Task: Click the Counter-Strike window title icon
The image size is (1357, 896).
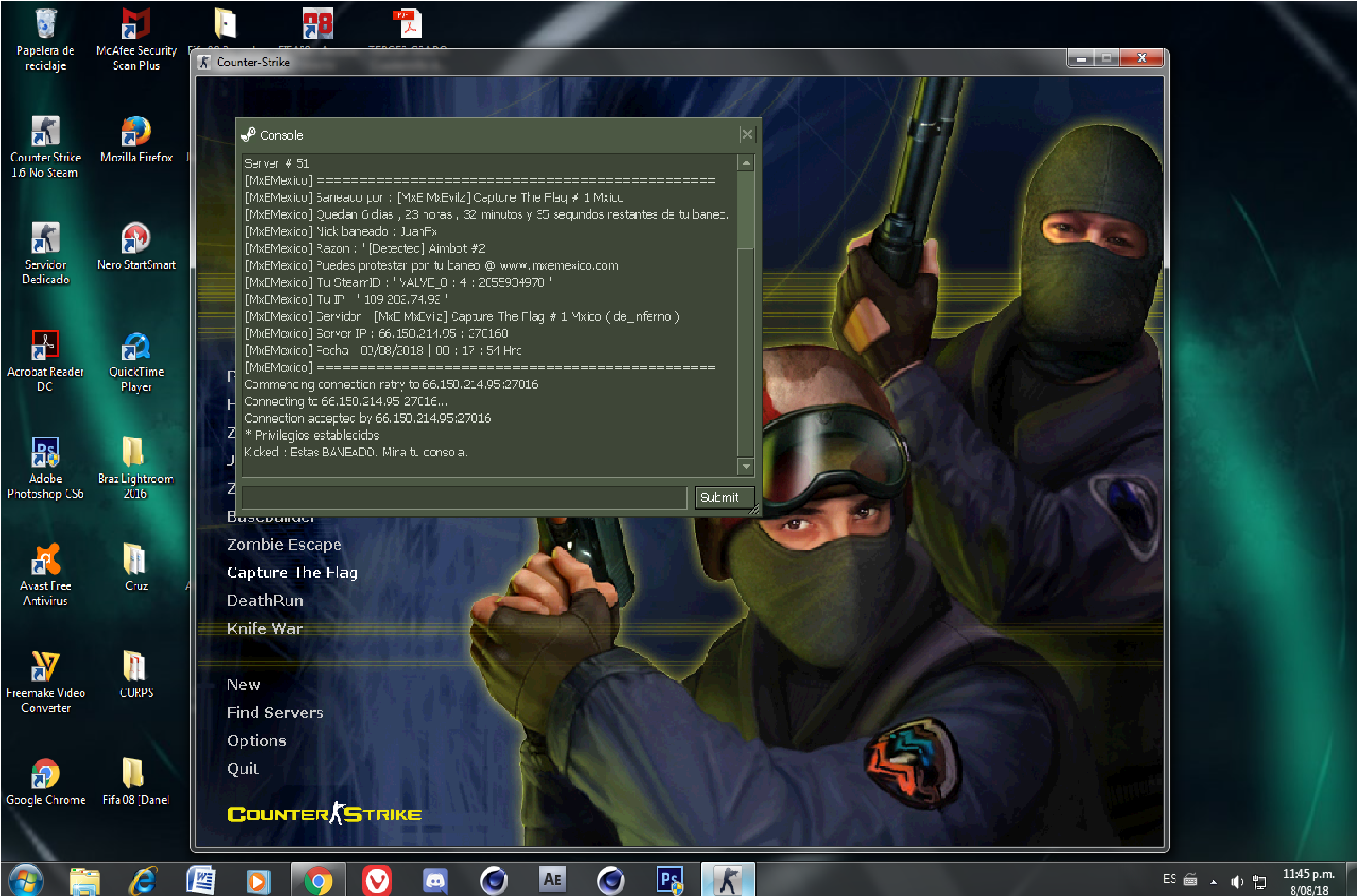Action: [204, 62]
